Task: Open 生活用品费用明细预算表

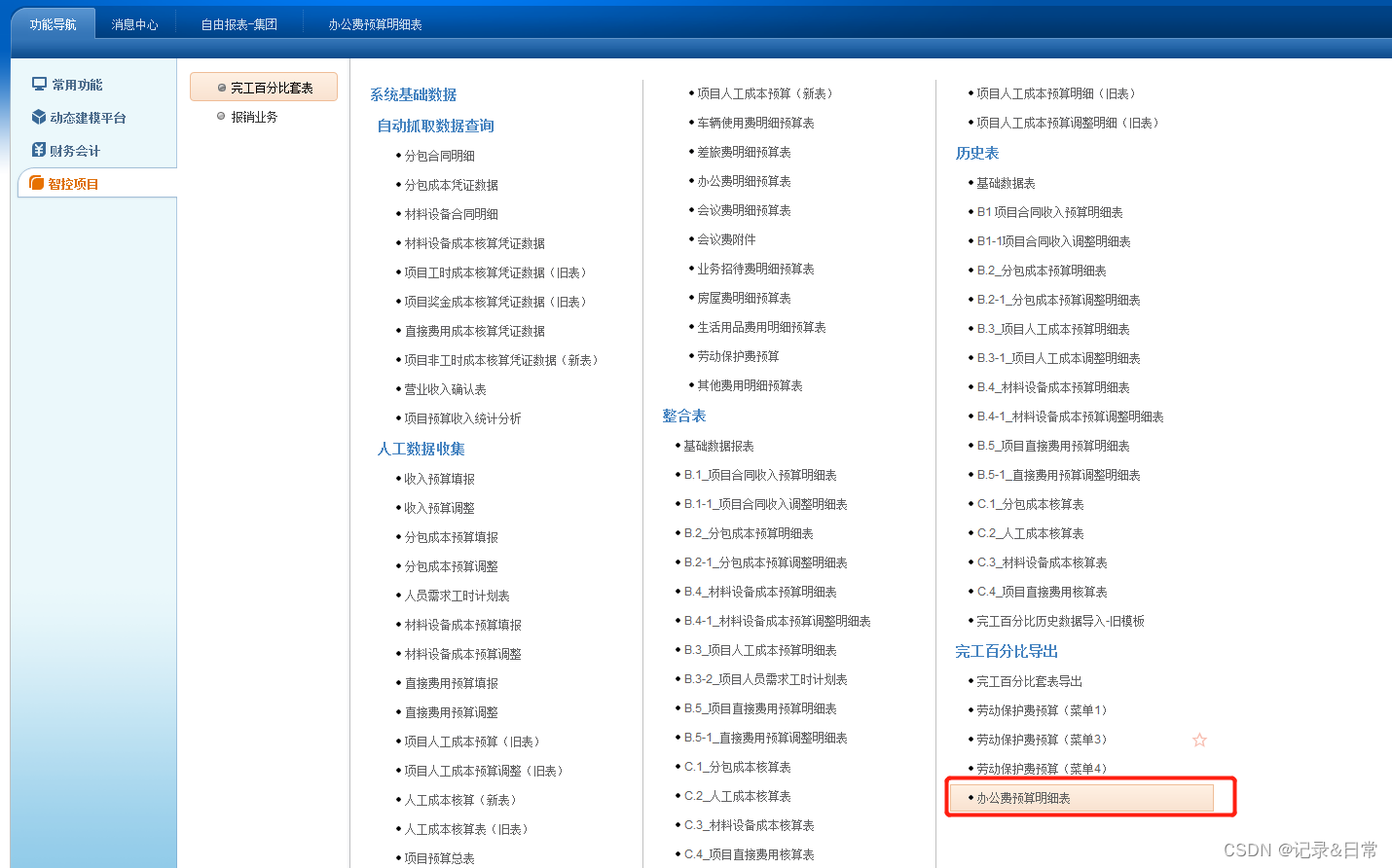Action: click(x=761, y=327)
